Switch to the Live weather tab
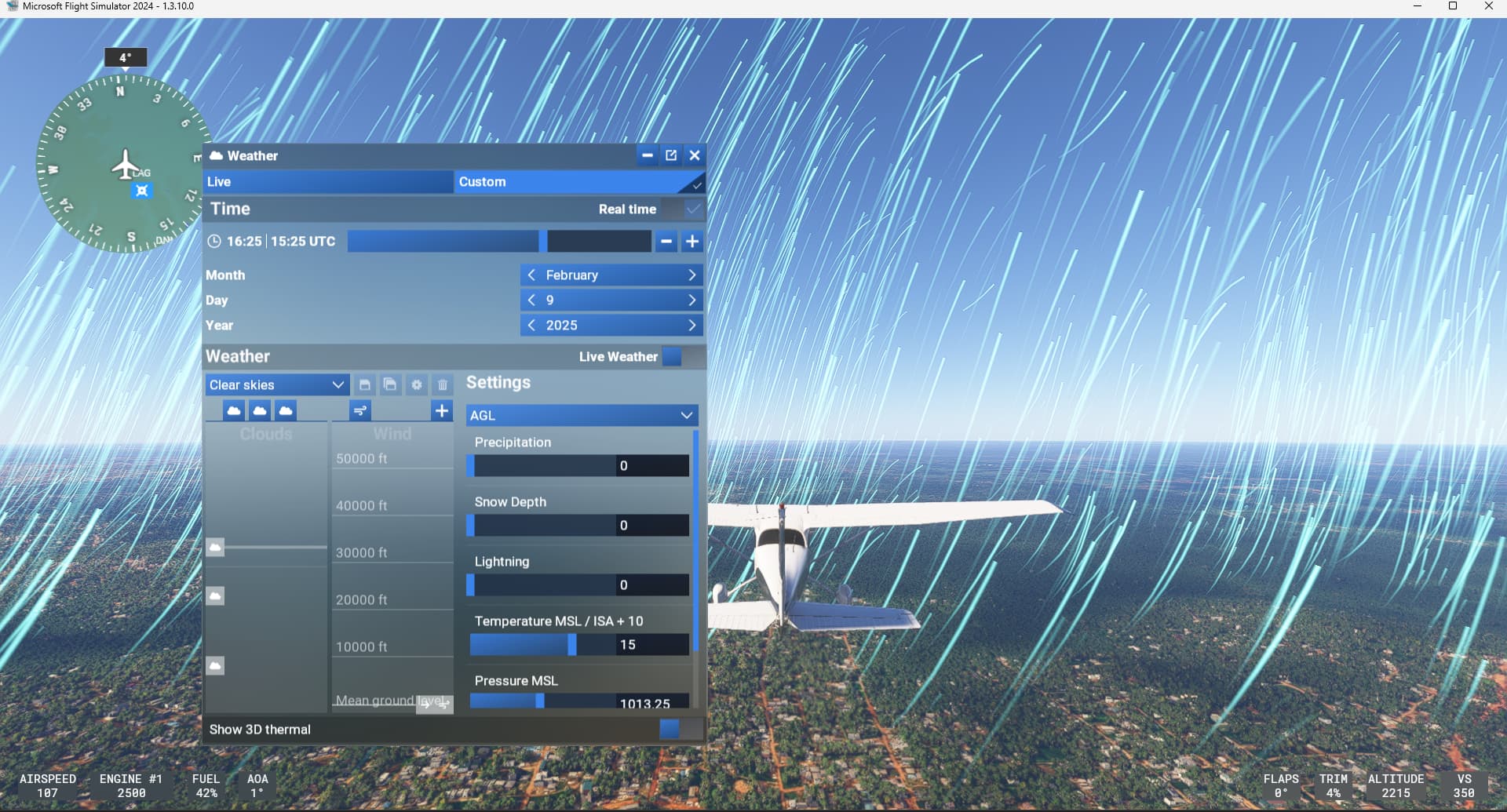Screen dimensions: 1507x812 328,182
